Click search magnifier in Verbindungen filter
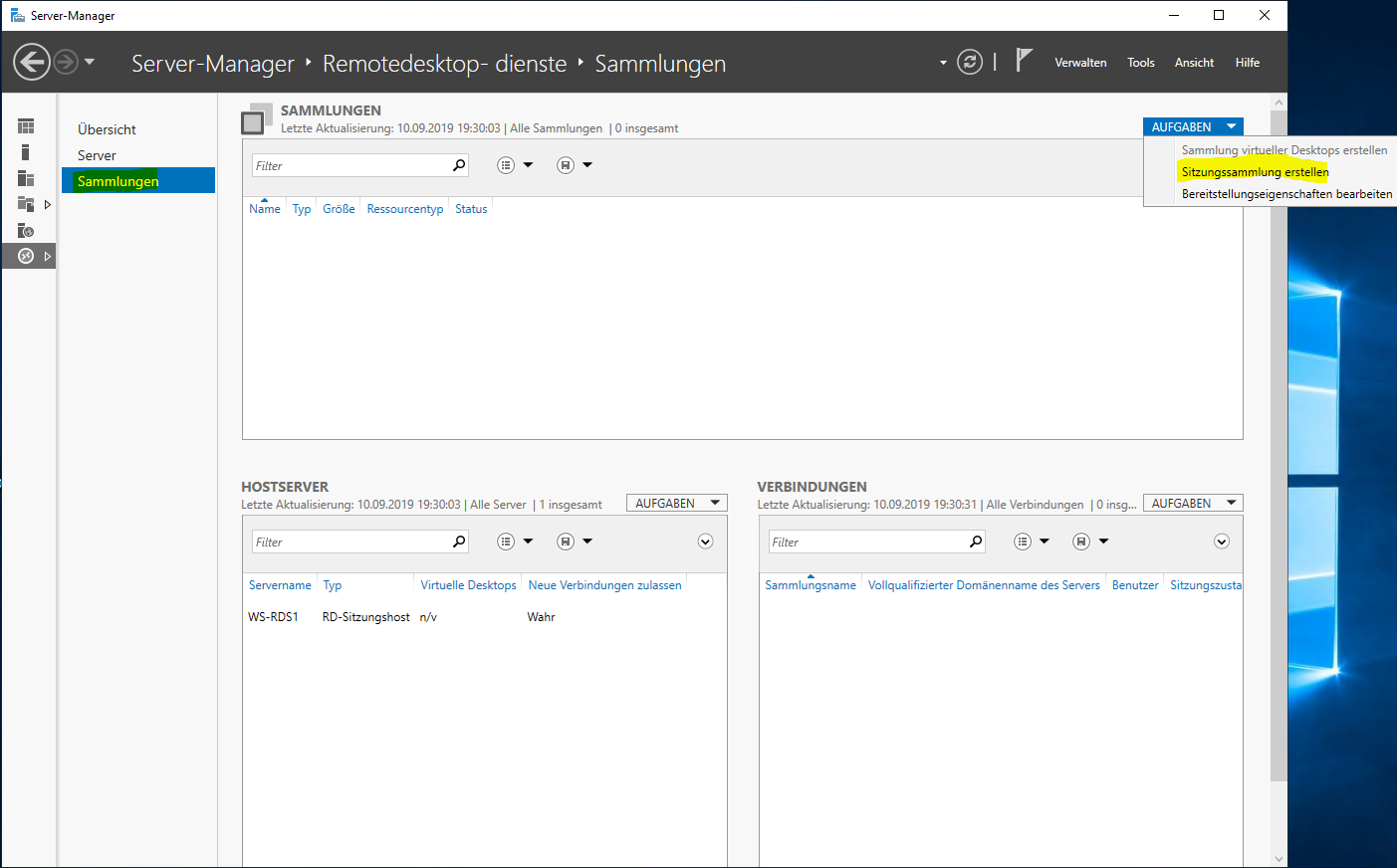The width and height of the screenshot is (1397, 868). click(976, 542)
